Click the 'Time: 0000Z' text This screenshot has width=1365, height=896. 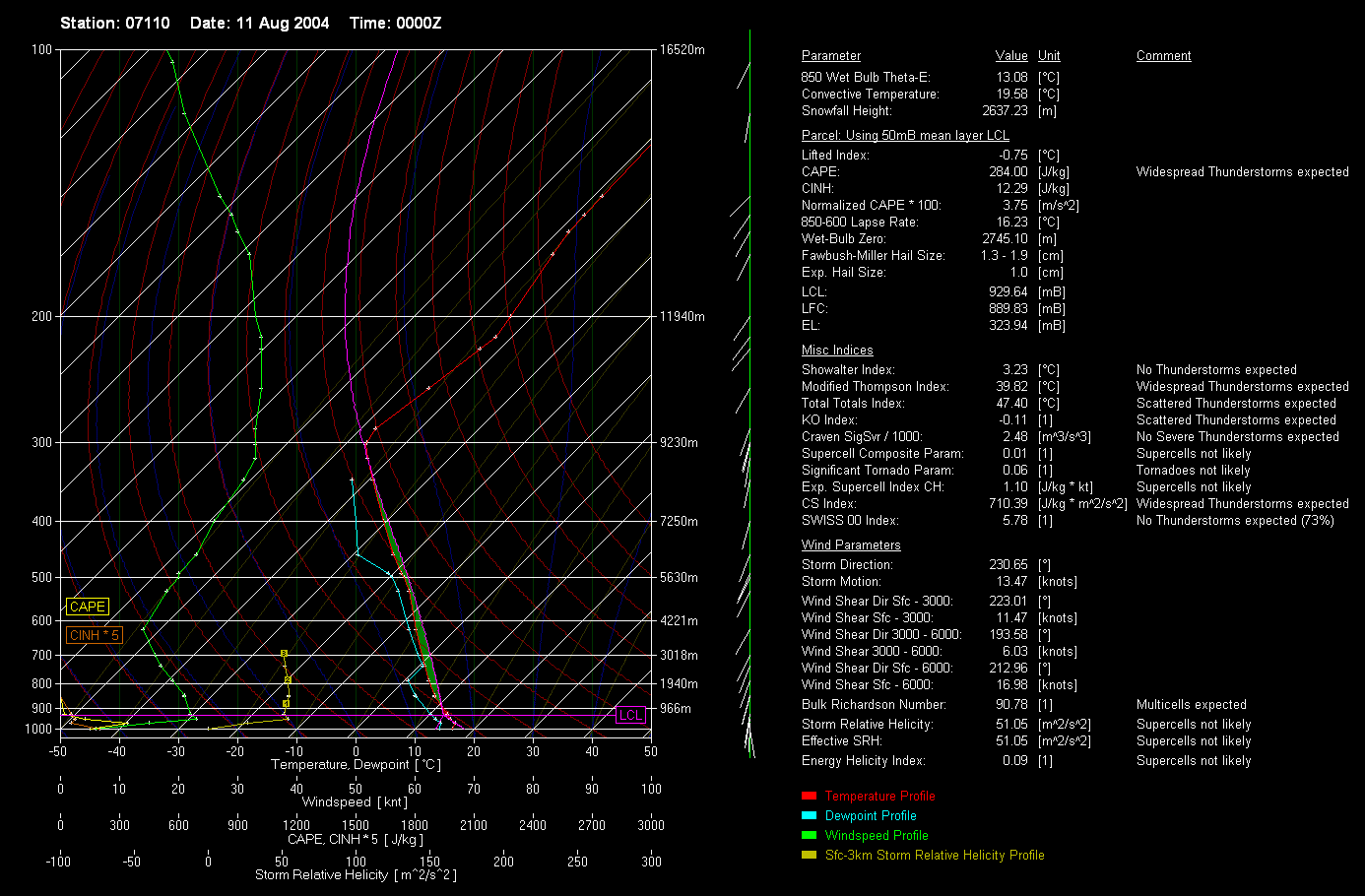[x=395, y=23]
